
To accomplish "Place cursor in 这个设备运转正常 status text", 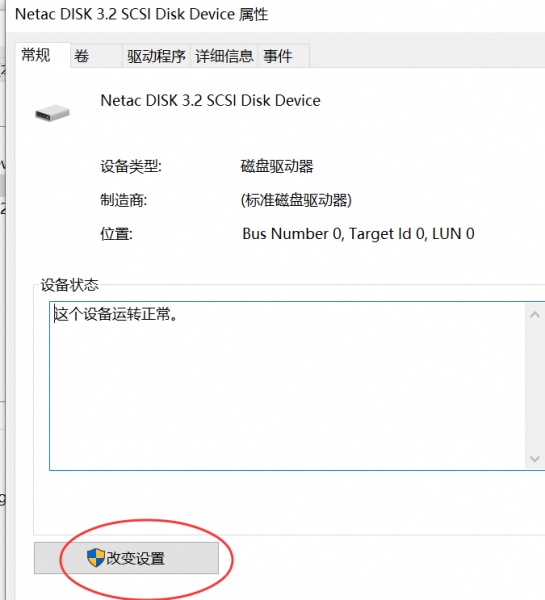I will [x=115, y=314].
